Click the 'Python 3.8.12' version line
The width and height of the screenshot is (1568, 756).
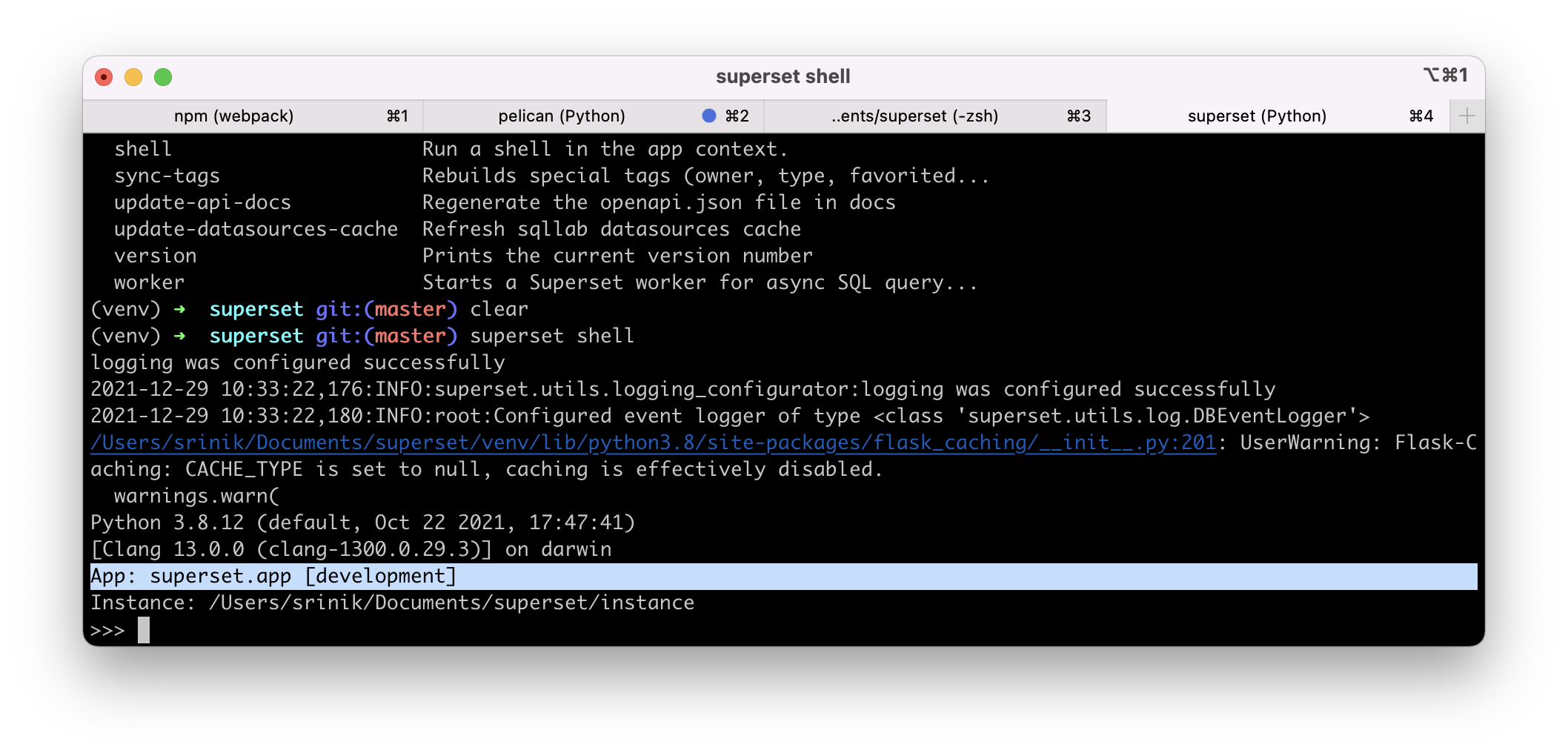pos(362,523)
